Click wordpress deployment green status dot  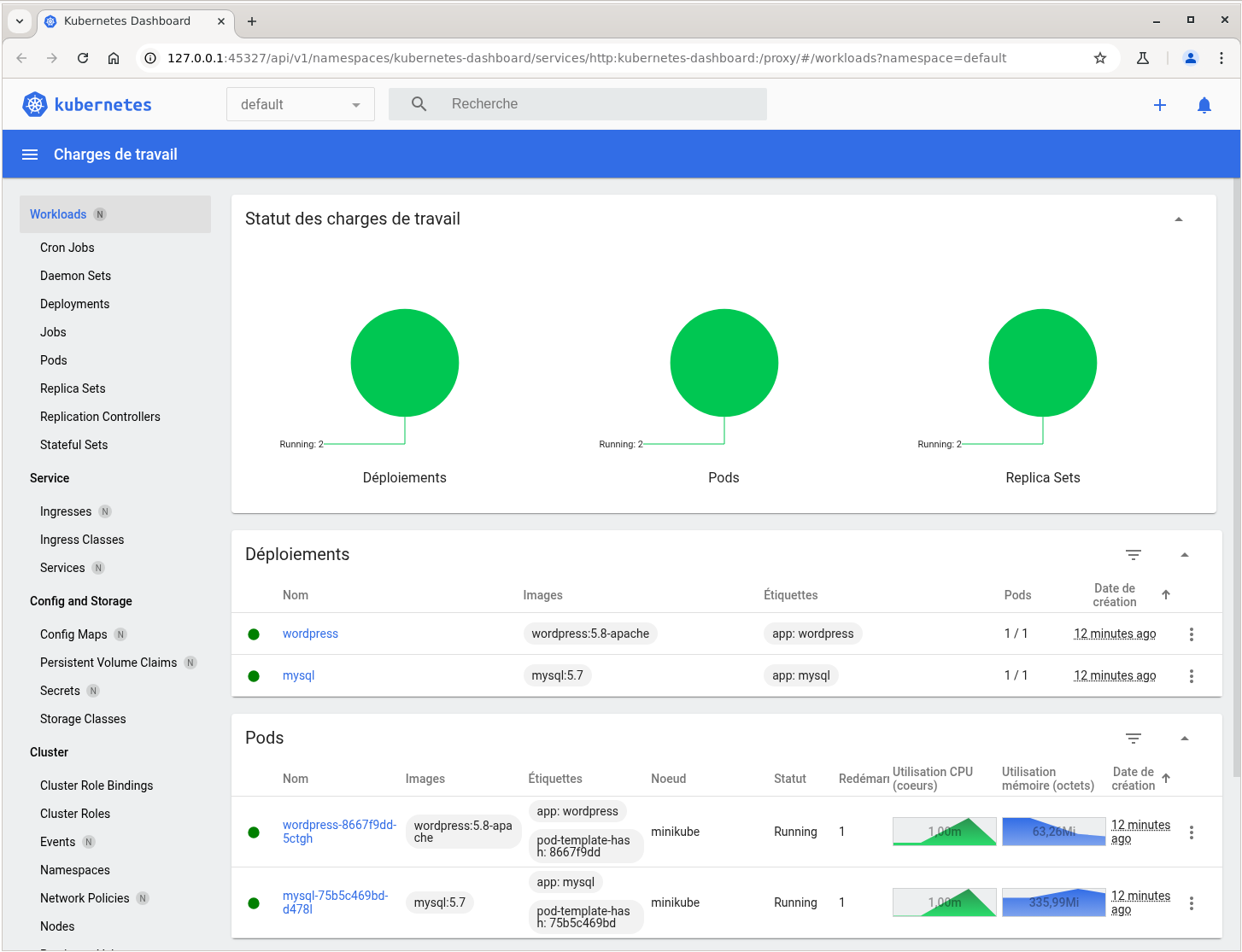coord(254,634)
